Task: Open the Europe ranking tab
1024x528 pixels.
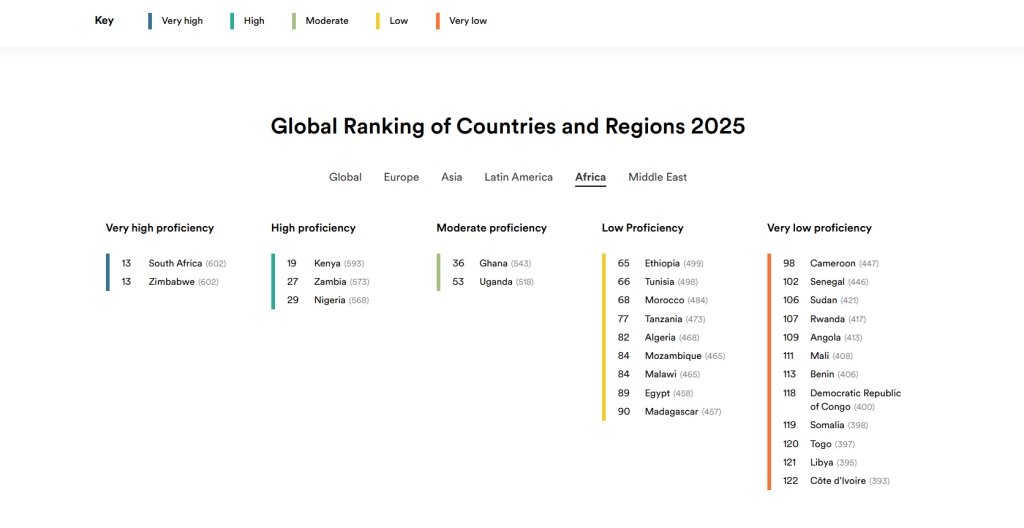Action: coord(401,177)
